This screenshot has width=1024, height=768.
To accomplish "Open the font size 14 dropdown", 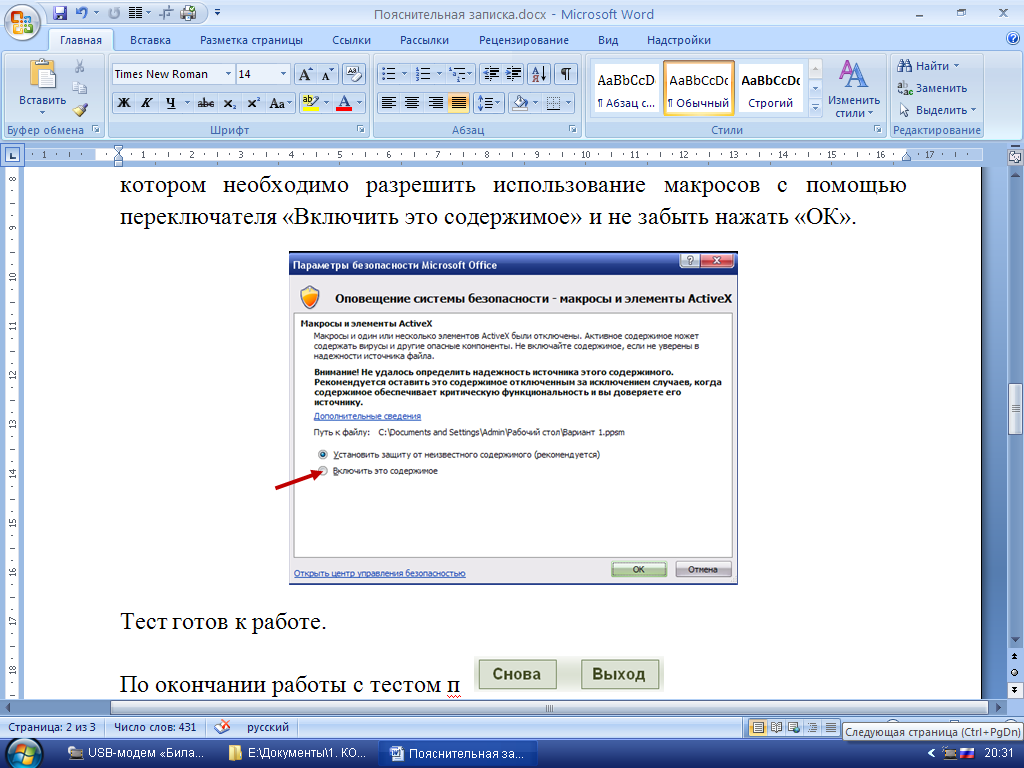I will [x=283, y=74].
